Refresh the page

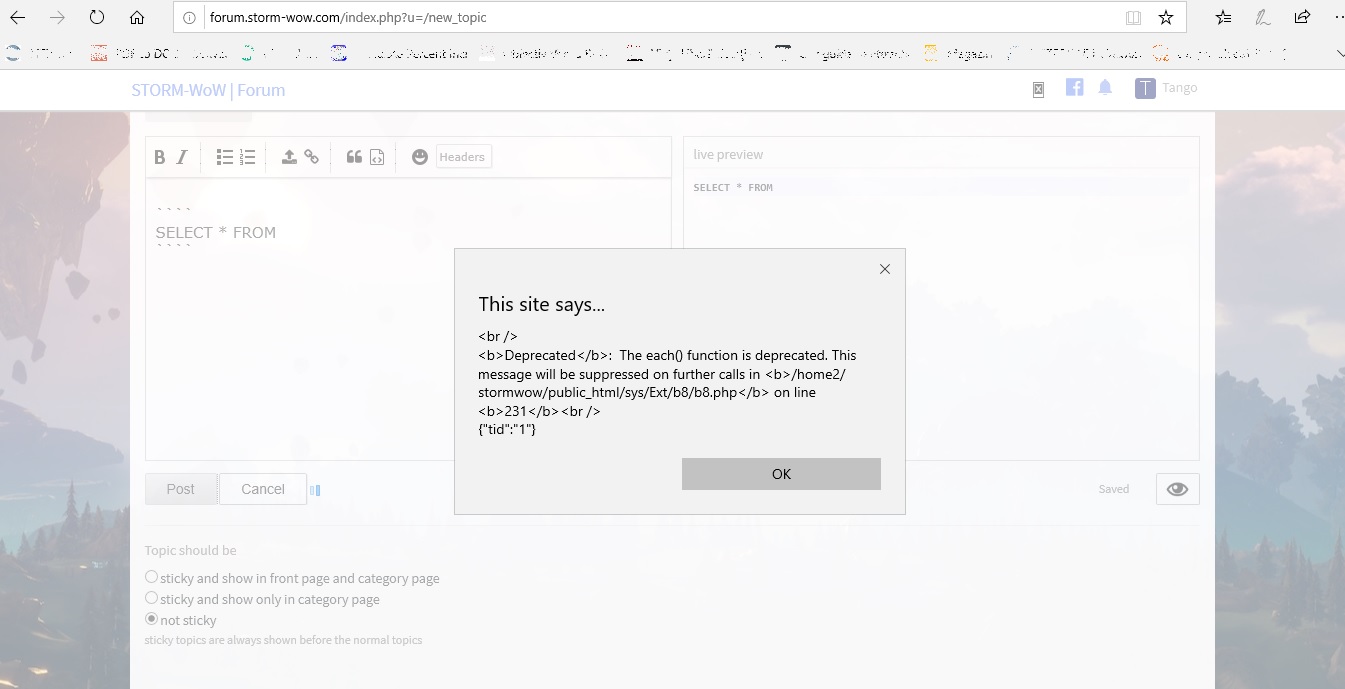(x=97, y=17)
